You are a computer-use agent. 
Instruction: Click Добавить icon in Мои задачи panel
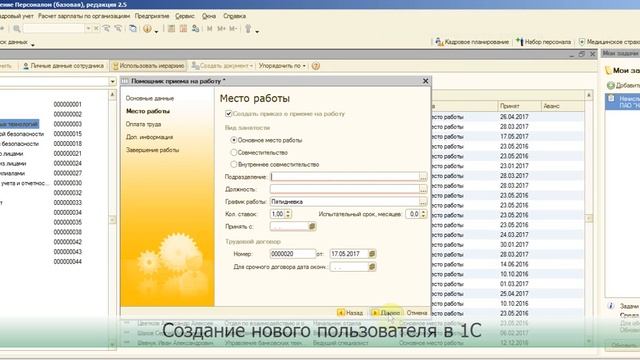pos(611,85)
